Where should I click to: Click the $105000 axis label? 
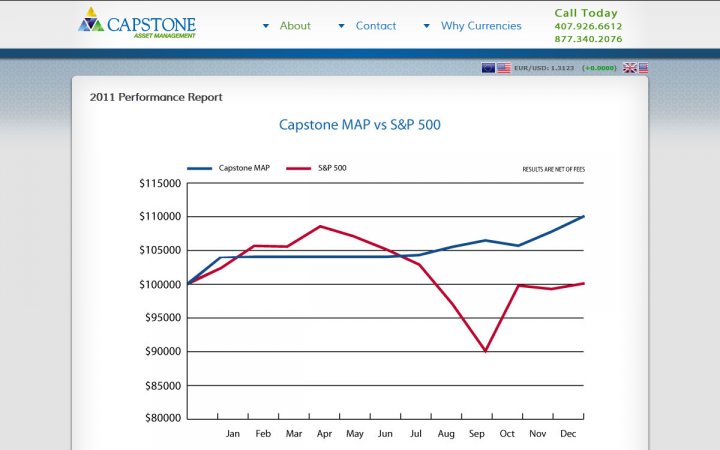(x=160, y=250)
